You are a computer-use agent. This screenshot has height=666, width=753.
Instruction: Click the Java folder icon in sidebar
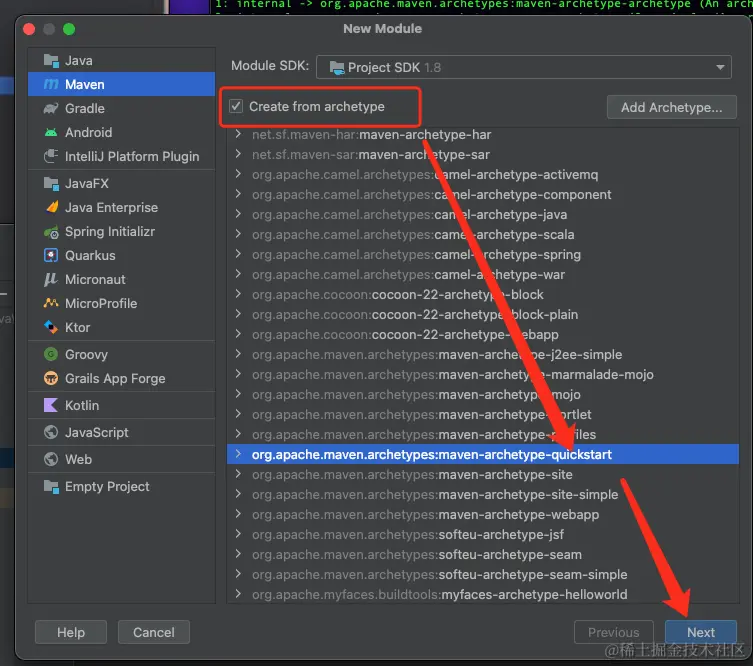click(x=51, y=61)
